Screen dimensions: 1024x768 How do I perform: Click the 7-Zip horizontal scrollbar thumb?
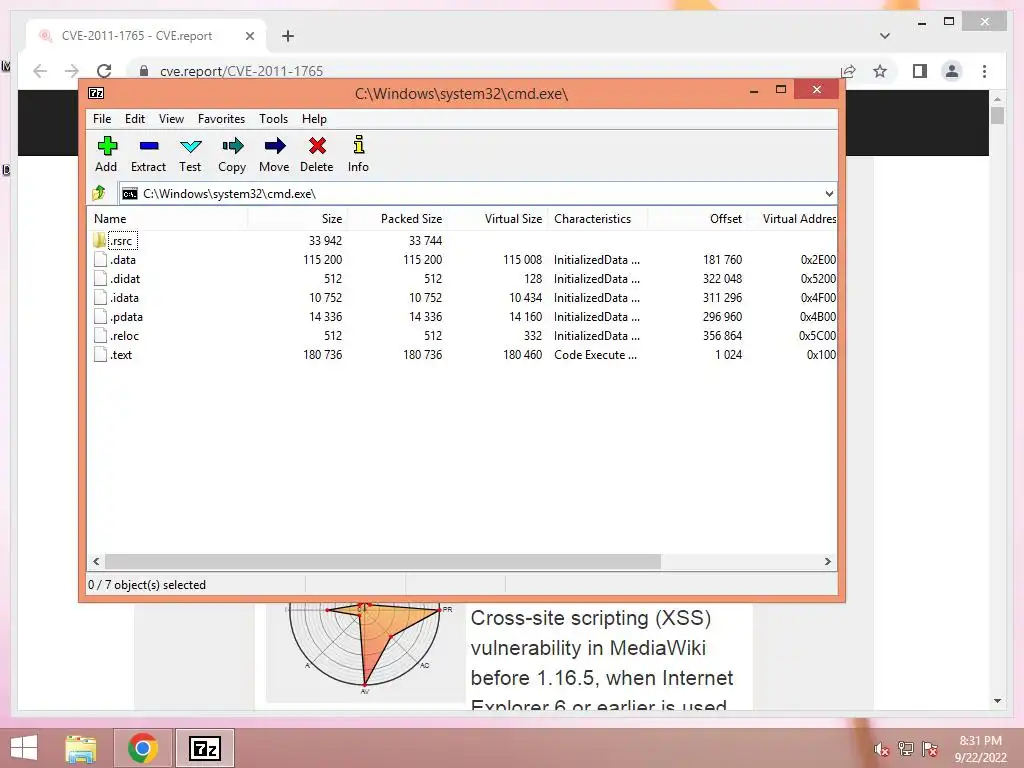[383, 562]
